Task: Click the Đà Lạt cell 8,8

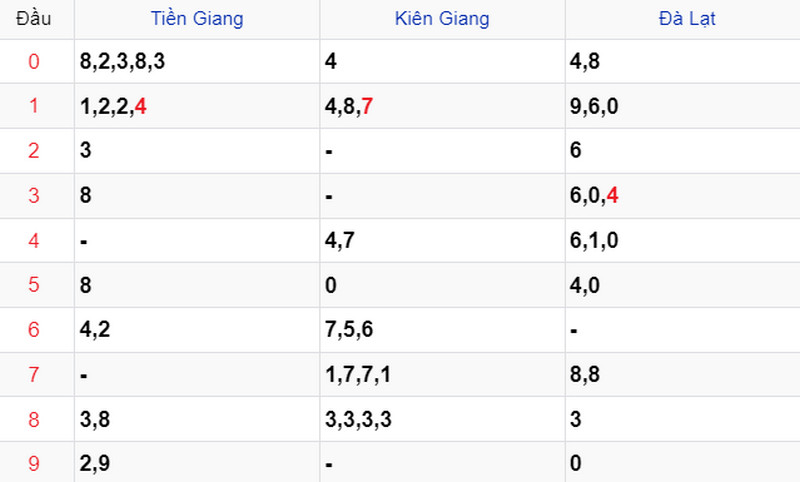Action: click(x=683, y=374)
